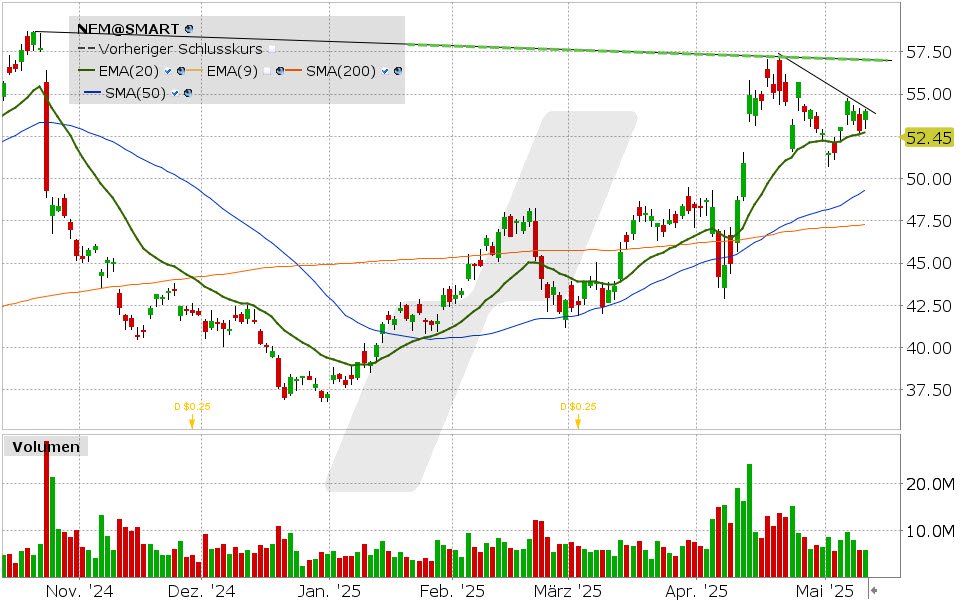This screenshot has height=600, width=960.
Task: Click the SMA(200) legend label
Action: [x=341, y=71]
